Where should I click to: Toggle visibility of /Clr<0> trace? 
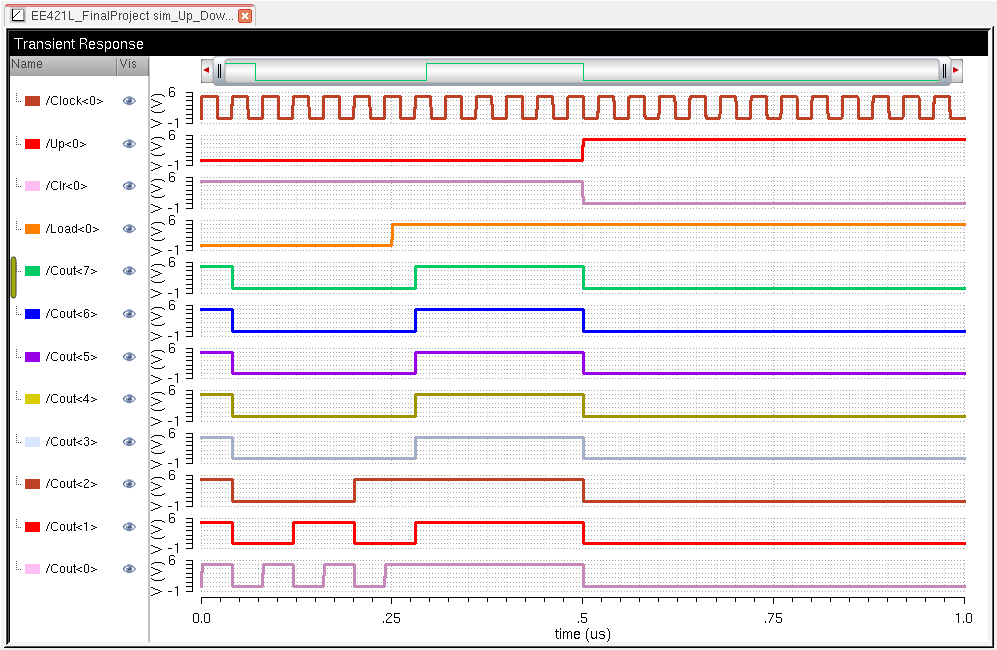tap(129, 186)
